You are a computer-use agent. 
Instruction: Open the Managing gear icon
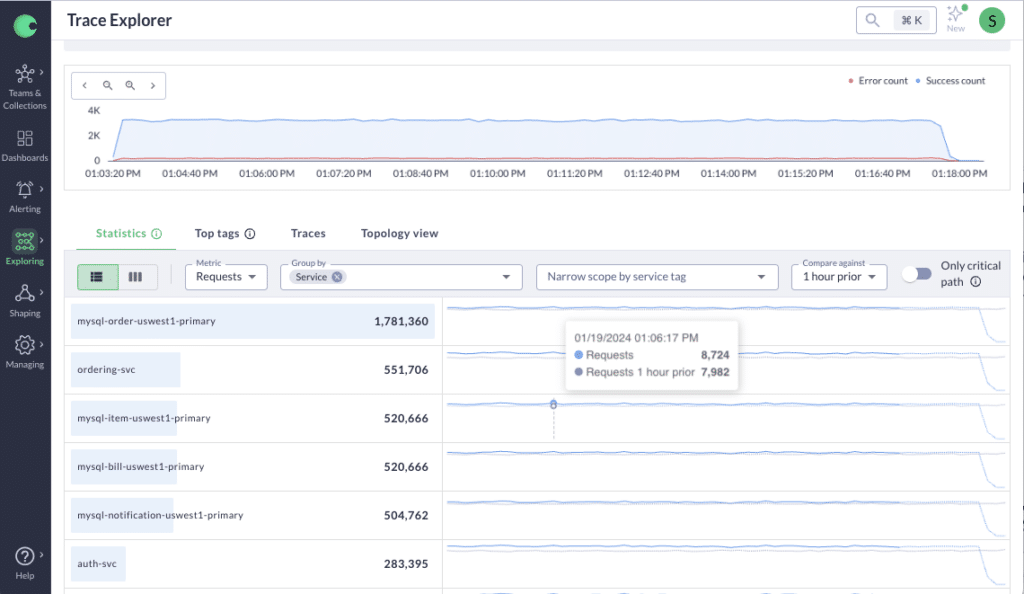pos(25,346)
